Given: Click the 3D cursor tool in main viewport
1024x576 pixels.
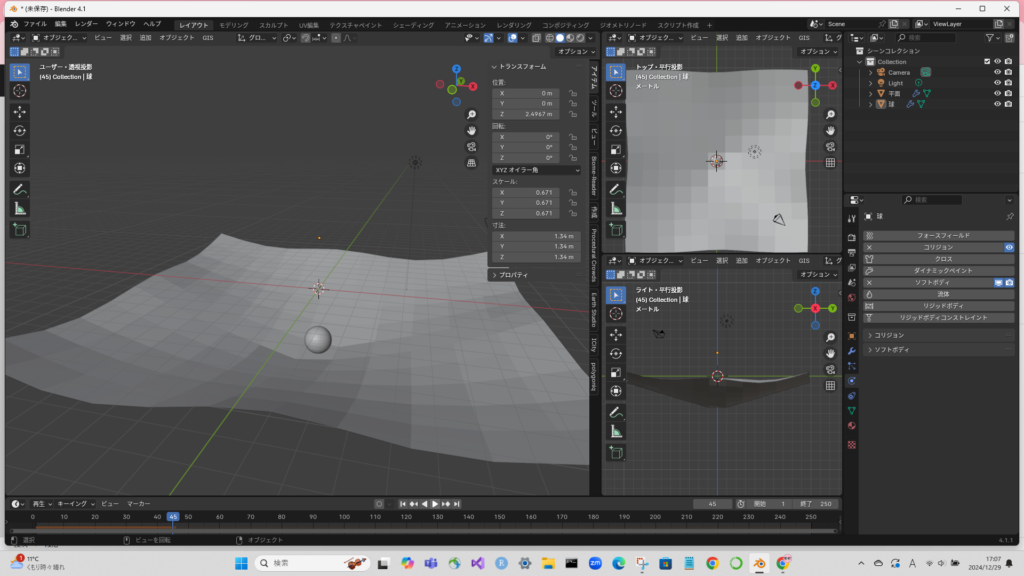Looking at the screenshot, I should [x=20, y=90].
